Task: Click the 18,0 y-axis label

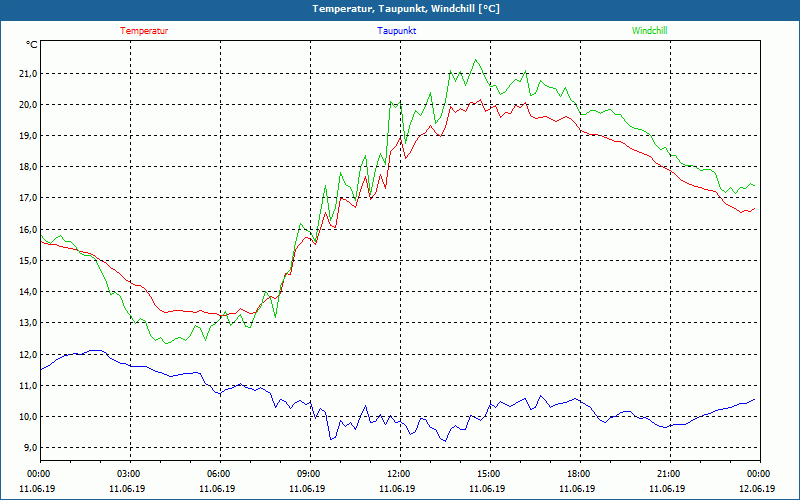Action: coord(29,167)
